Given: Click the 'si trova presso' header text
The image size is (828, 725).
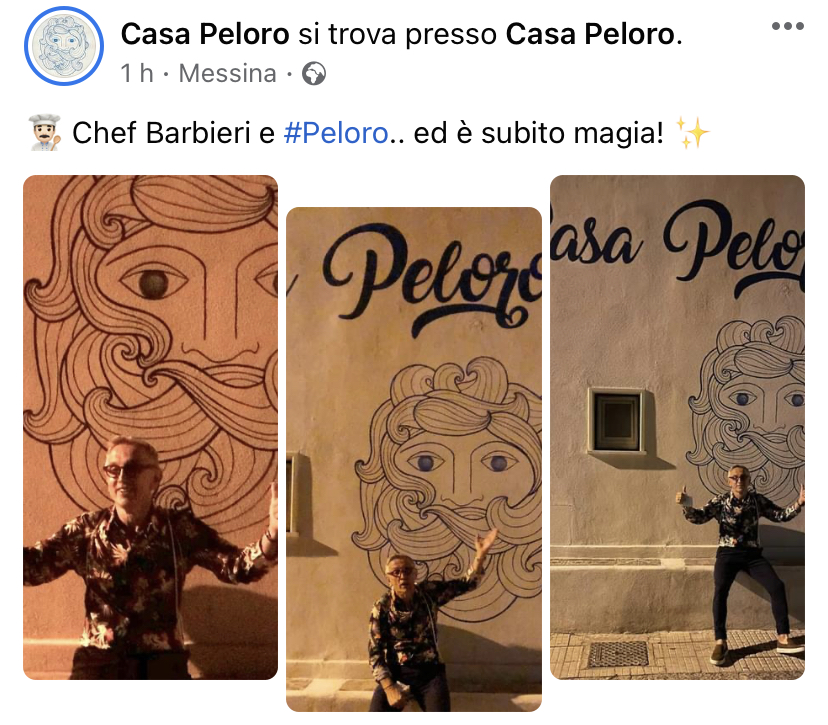Looking at the screenshot, I should (398, 34).
